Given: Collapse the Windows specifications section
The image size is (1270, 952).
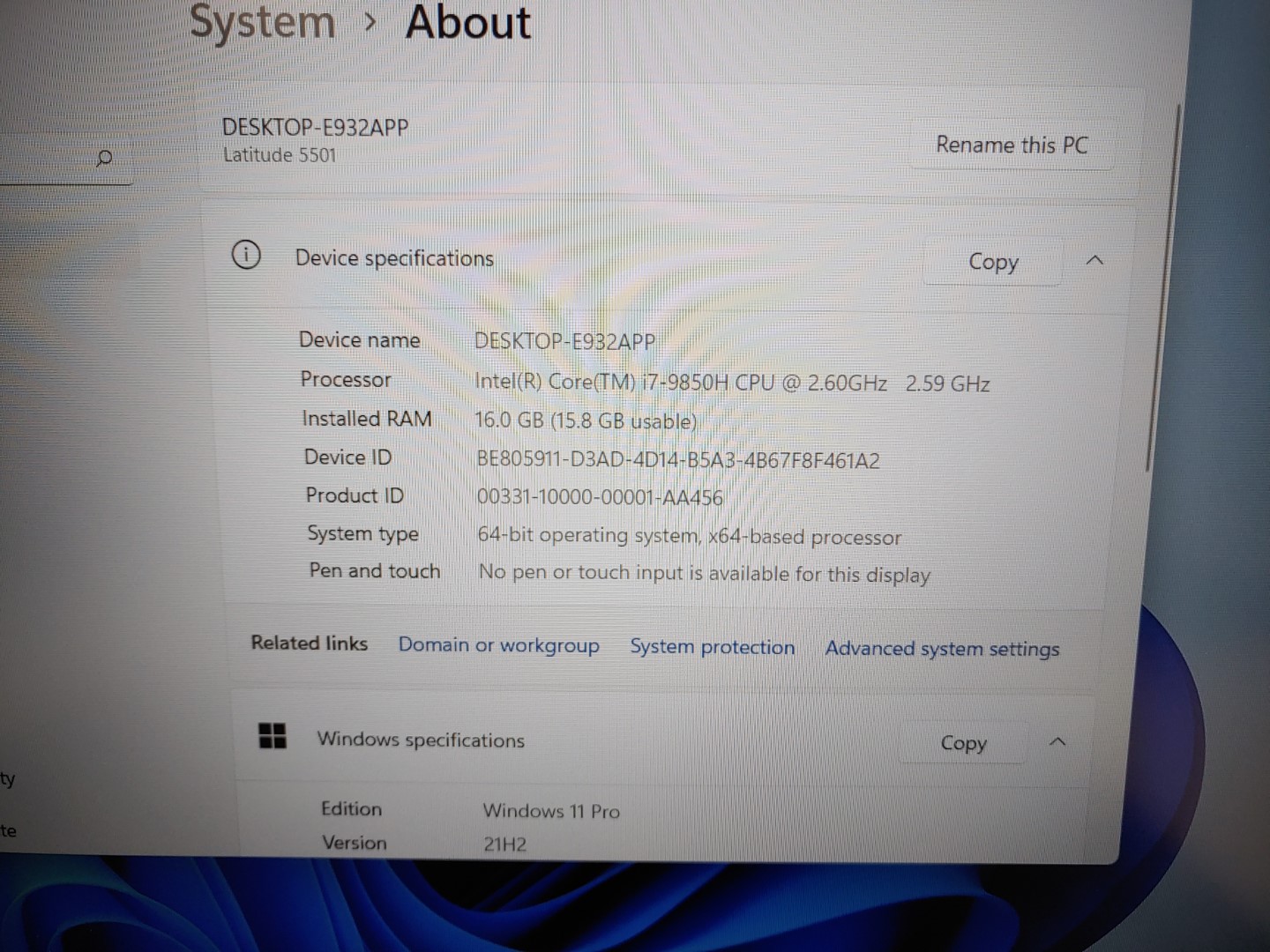Looking at the screenshot, I should (1057, 742).
